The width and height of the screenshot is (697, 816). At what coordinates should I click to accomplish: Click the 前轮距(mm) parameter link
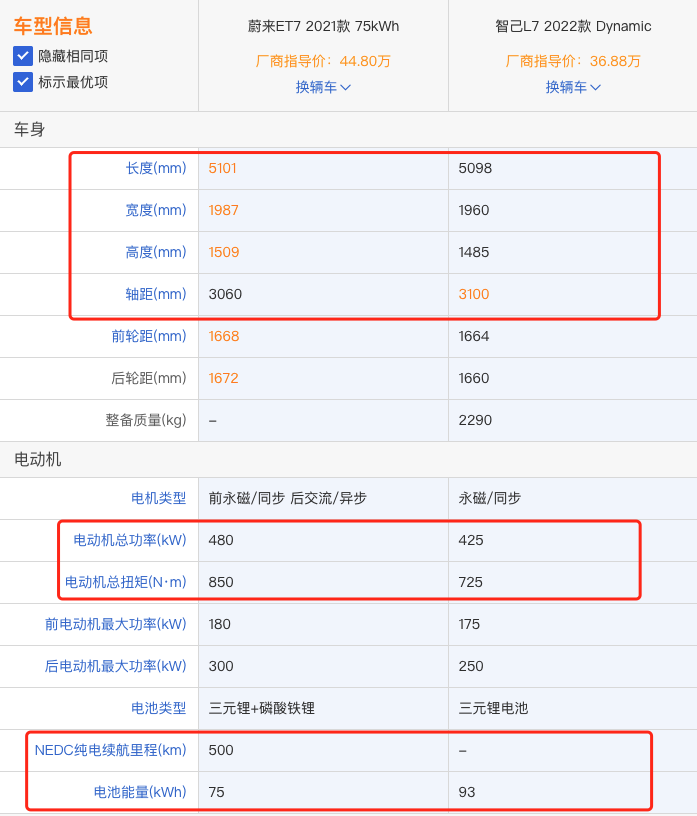(x=149, y=336)
